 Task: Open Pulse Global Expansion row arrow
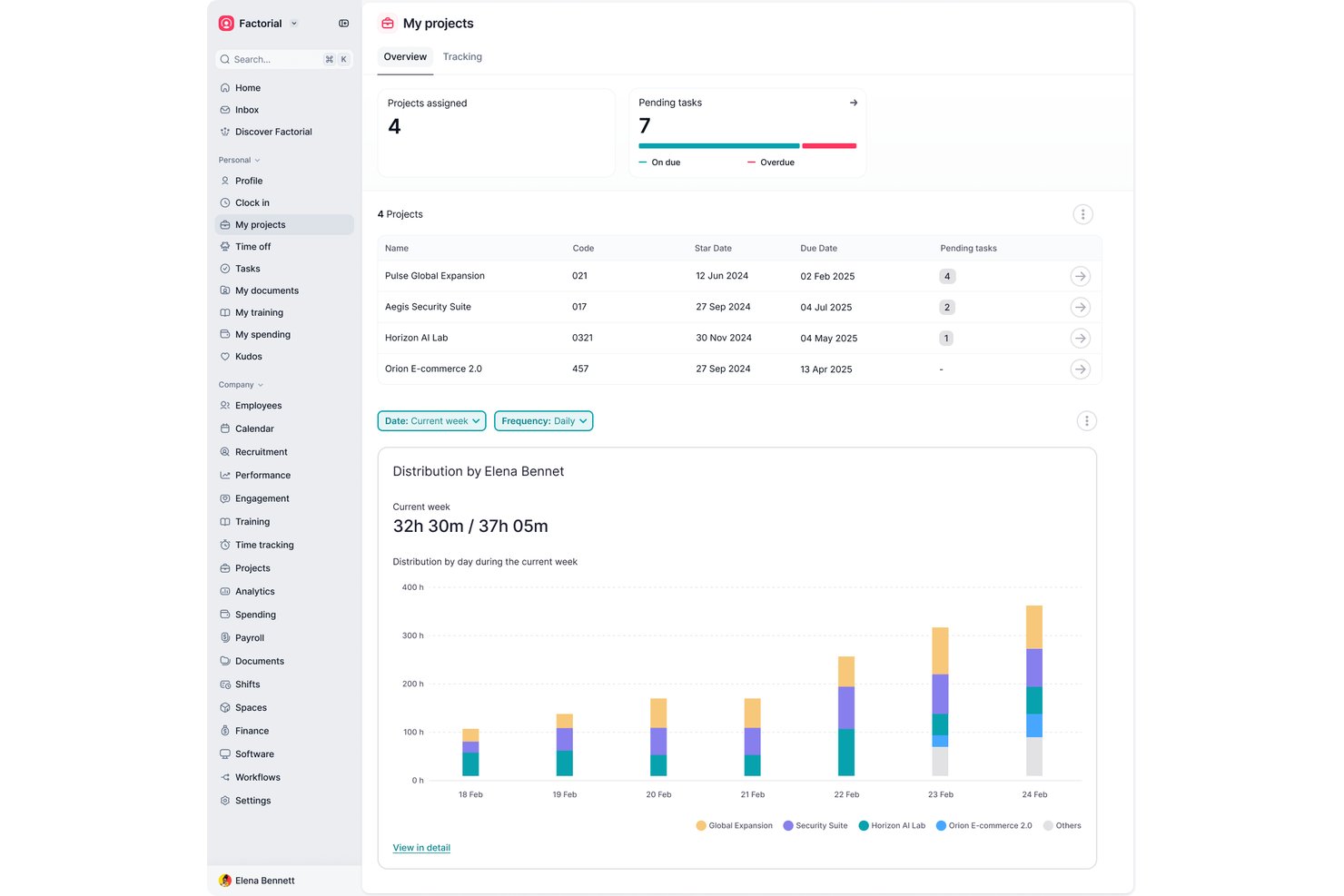[1080, 276]
